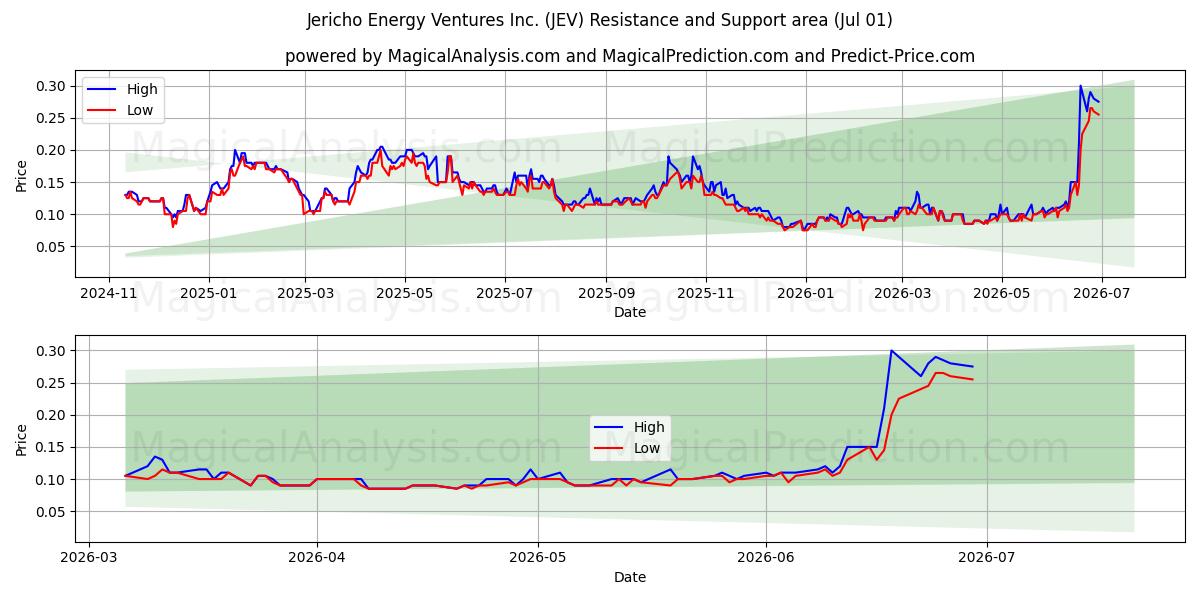
Task: Click the '2026-07' x-axis label in bottom chart
Action: (x=987, y=559)
